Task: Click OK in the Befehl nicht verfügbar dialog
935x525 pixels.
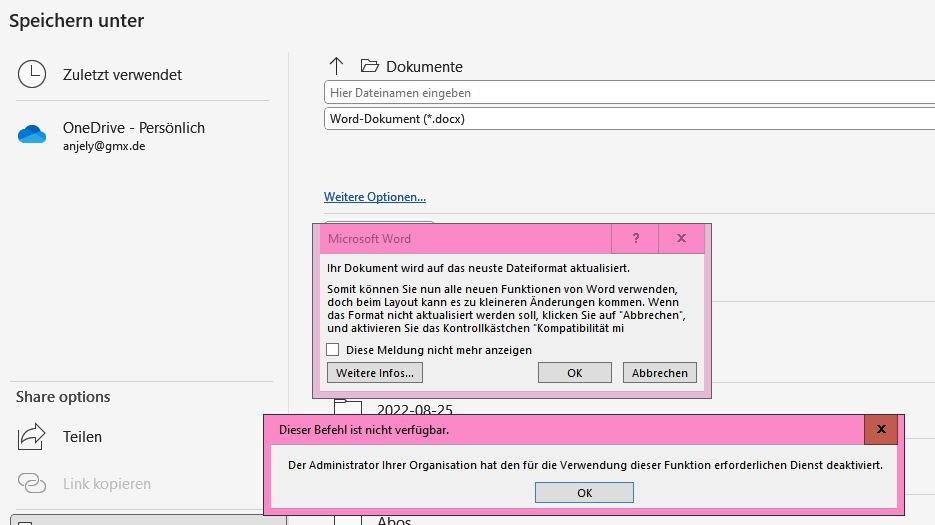Action: [584, 493]
